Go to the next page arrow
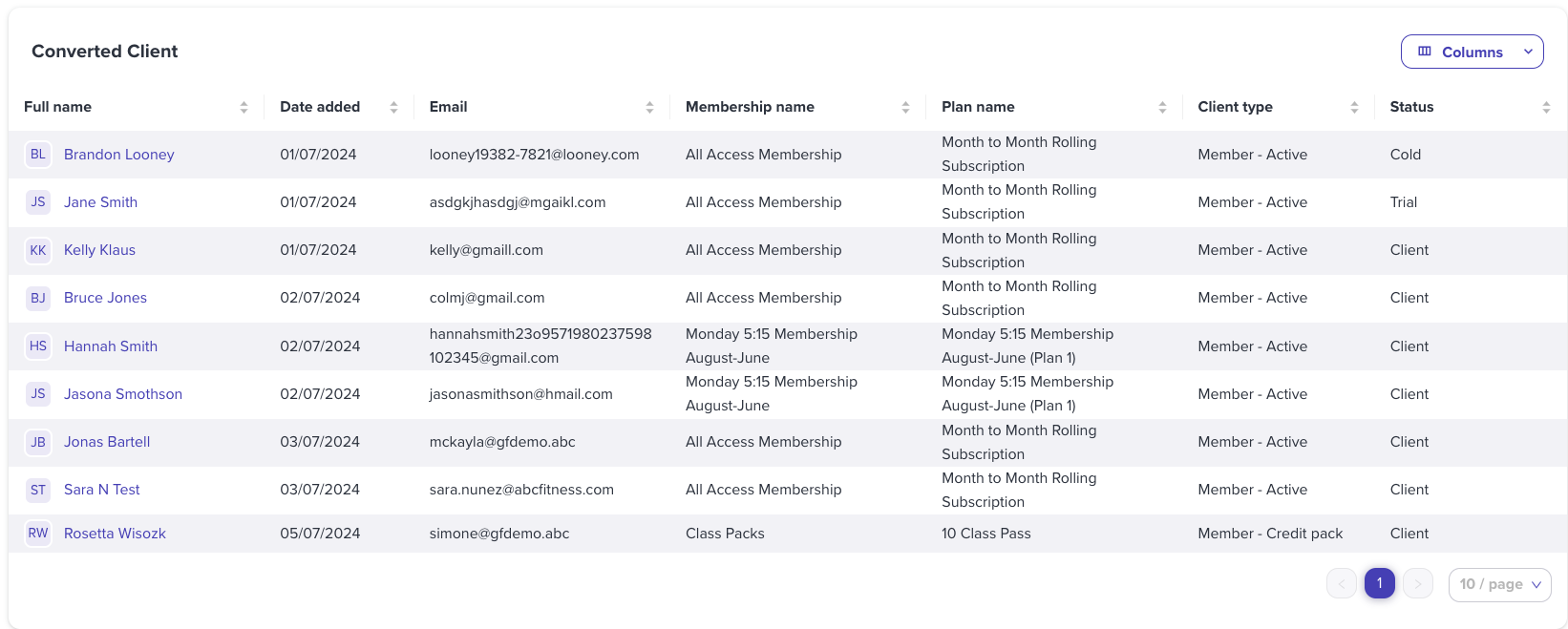This screenshot has width=1568, height=629. tap(1418, 583)
